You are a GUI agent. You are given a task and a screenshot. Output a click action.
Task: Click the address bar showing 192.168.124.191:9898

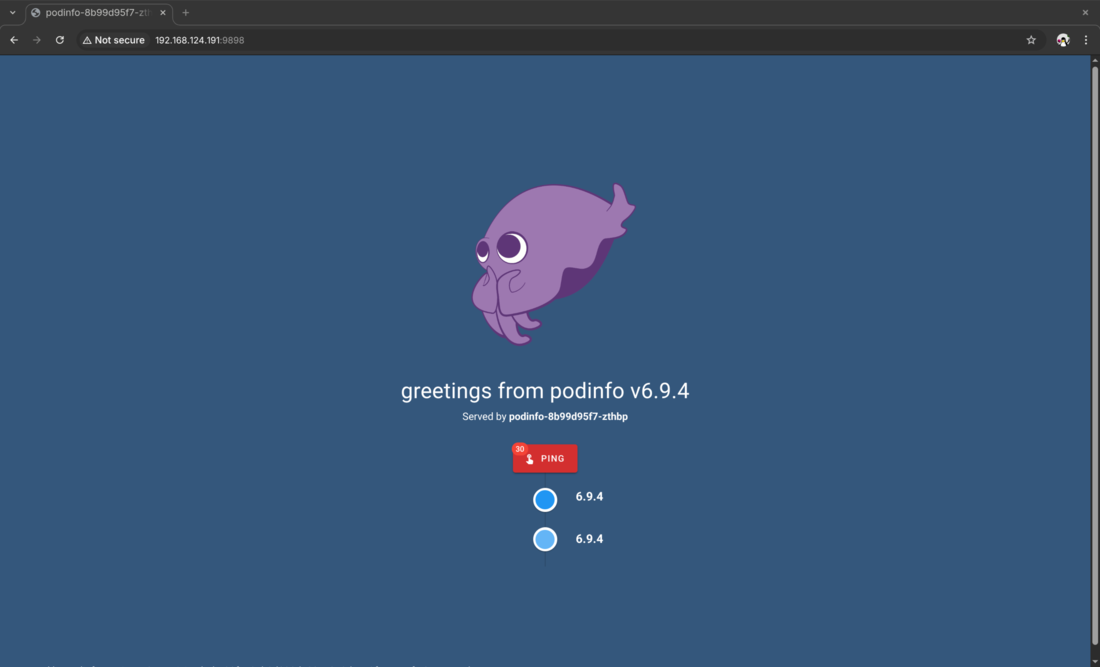(200, 40)
